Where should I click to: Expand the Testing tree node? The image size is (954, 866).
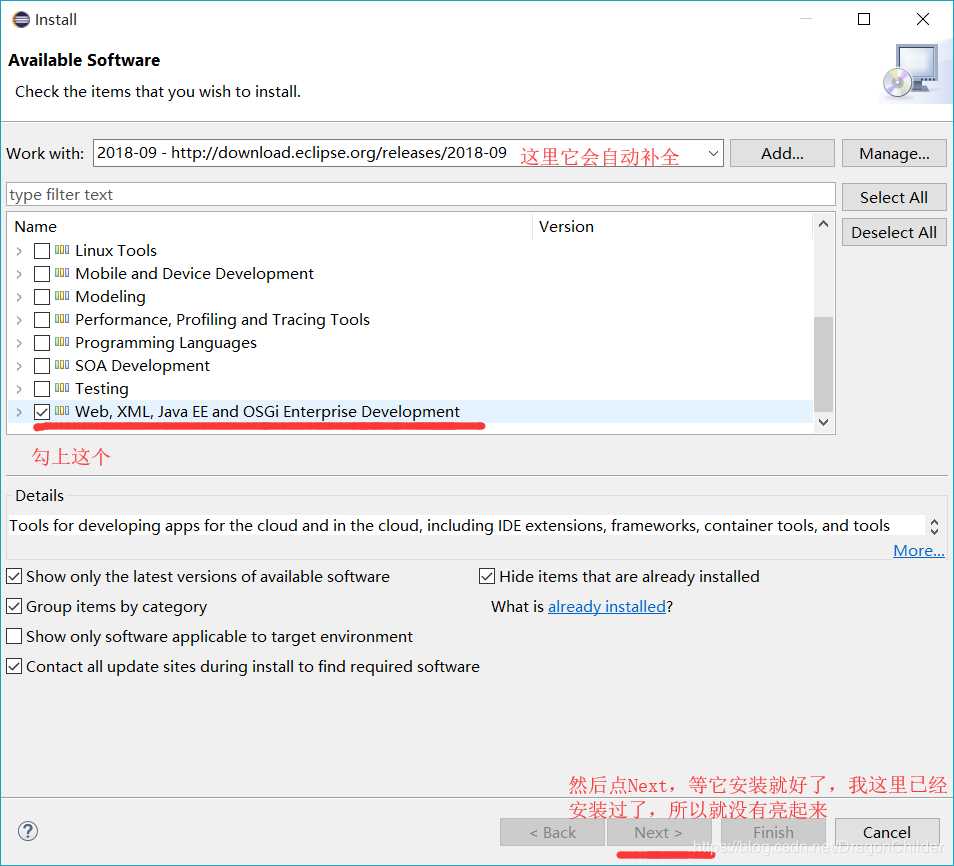tap(19, 389)
